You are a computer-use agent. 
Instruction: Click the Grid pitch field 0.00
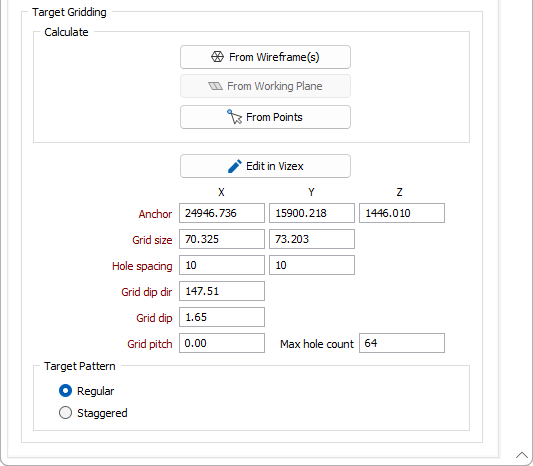tap(222, 343)
